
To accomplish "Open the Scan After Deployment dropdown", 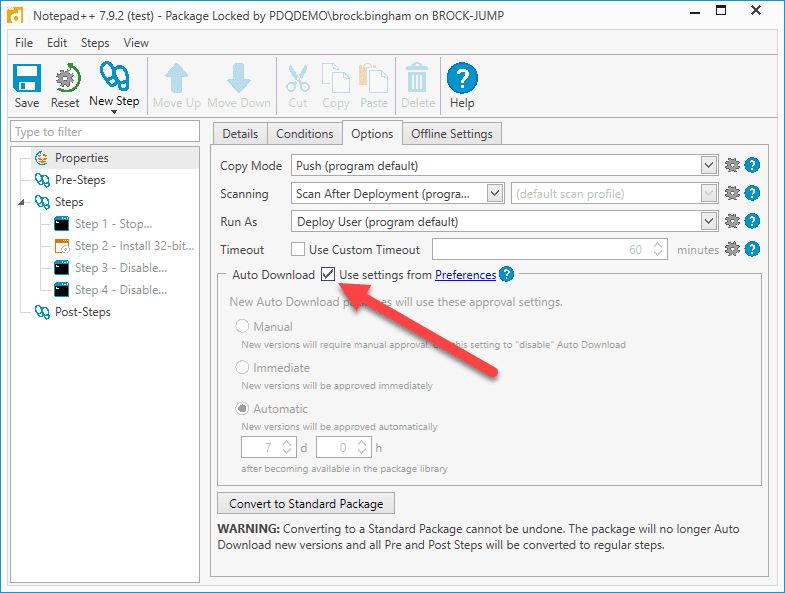I will [x=495, y=193].
